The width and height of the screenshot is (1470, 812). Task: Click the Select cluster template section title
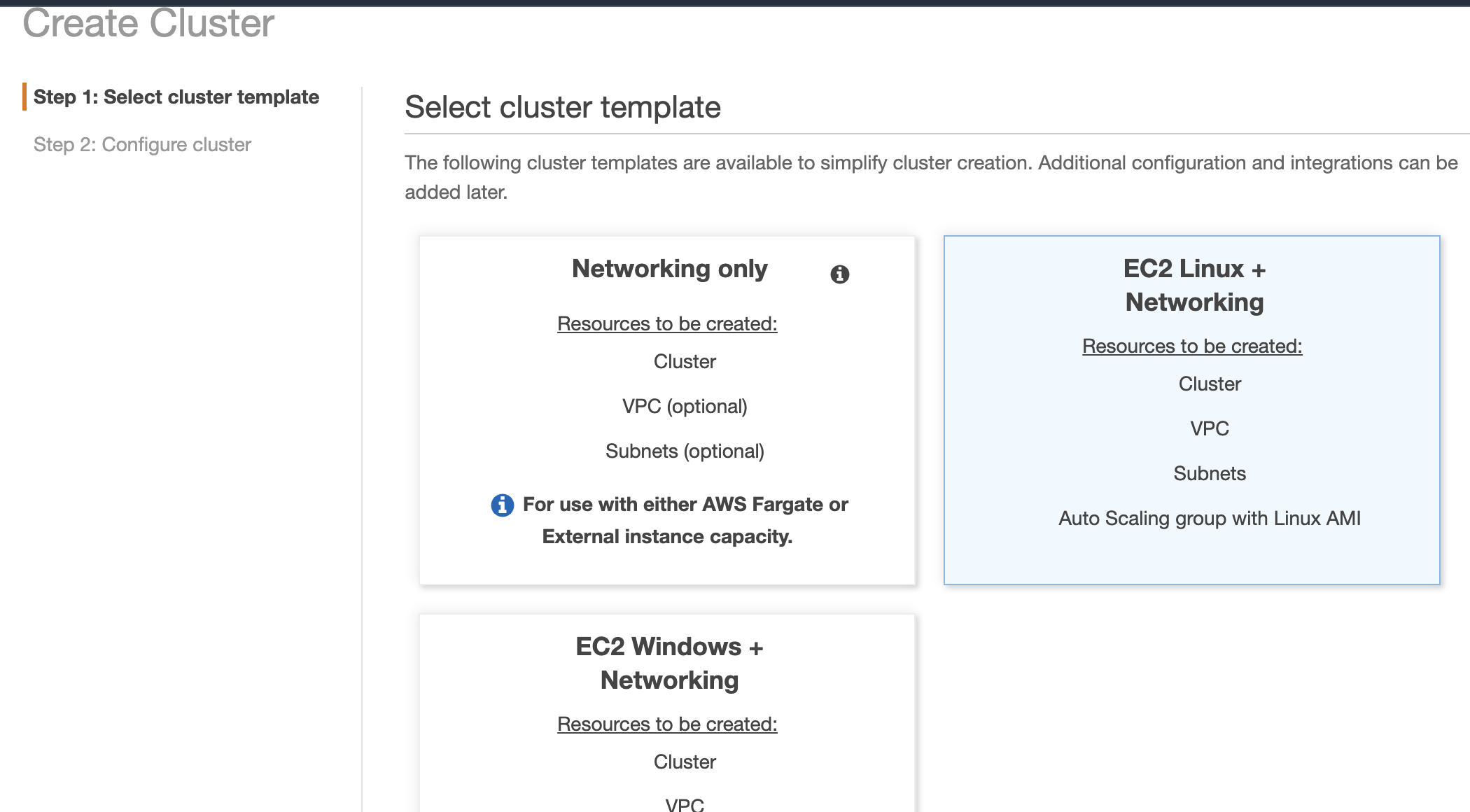click(563, 106)
